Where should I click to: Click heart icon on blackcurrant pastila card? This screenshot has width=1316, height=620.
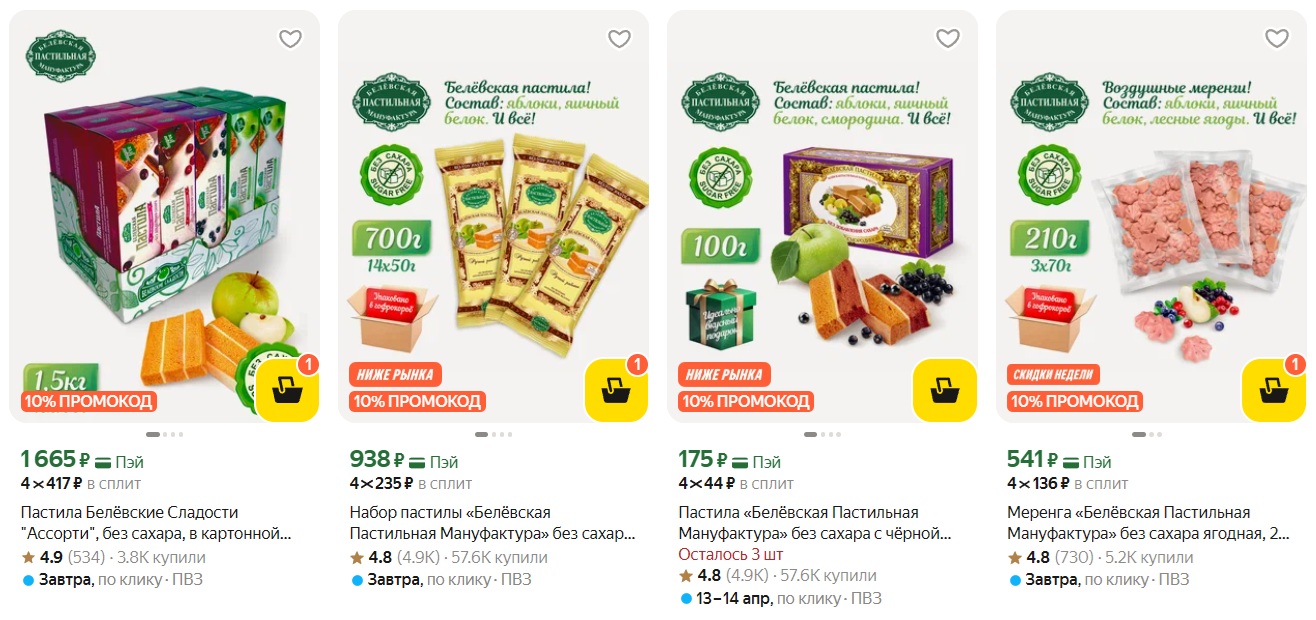point(948,39)
